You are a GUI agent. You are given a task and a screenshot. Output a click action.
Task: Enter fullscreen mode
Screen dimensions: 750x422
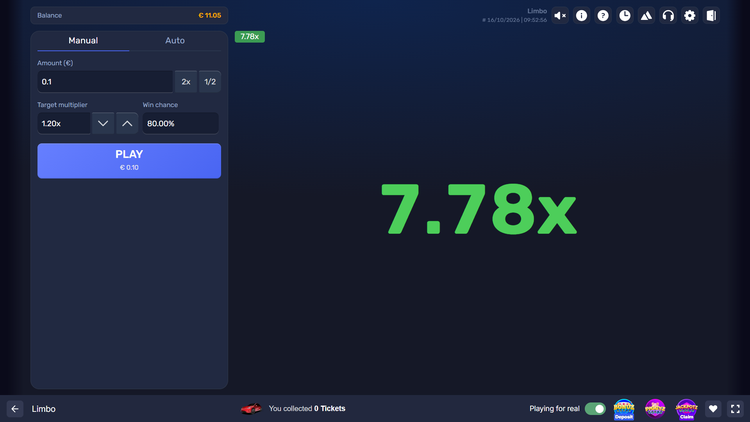tap(735, 409)
